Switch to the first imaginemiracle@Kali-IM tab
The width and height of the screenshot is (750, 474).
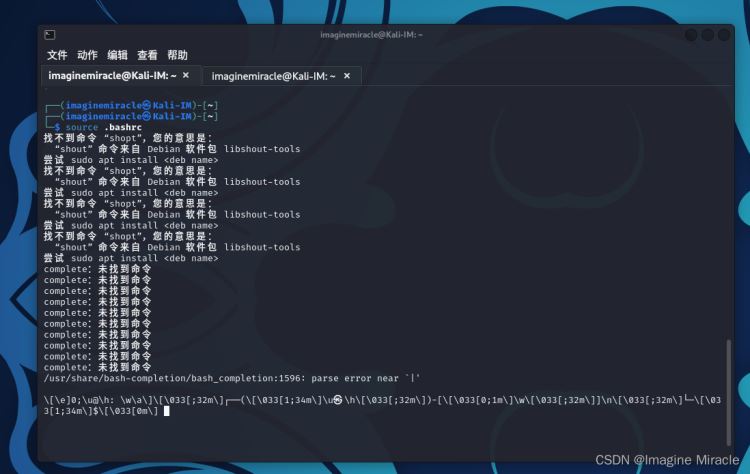(x=112, y=76)
